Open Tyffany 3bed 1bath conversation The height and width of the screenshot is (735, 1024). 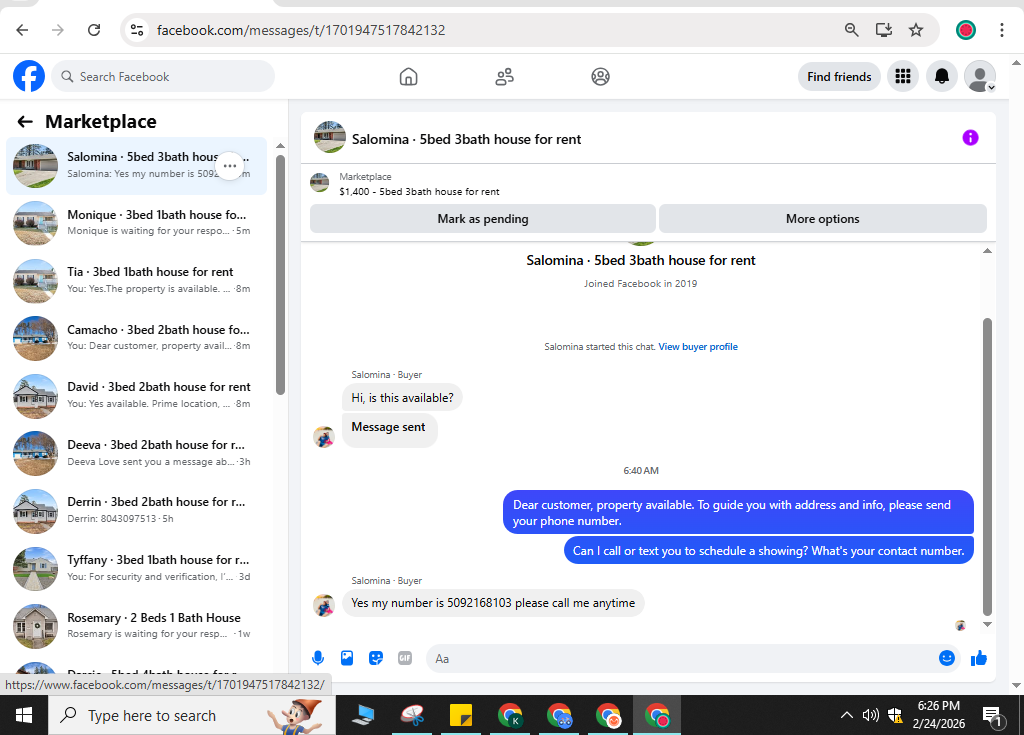pos(136,568)
